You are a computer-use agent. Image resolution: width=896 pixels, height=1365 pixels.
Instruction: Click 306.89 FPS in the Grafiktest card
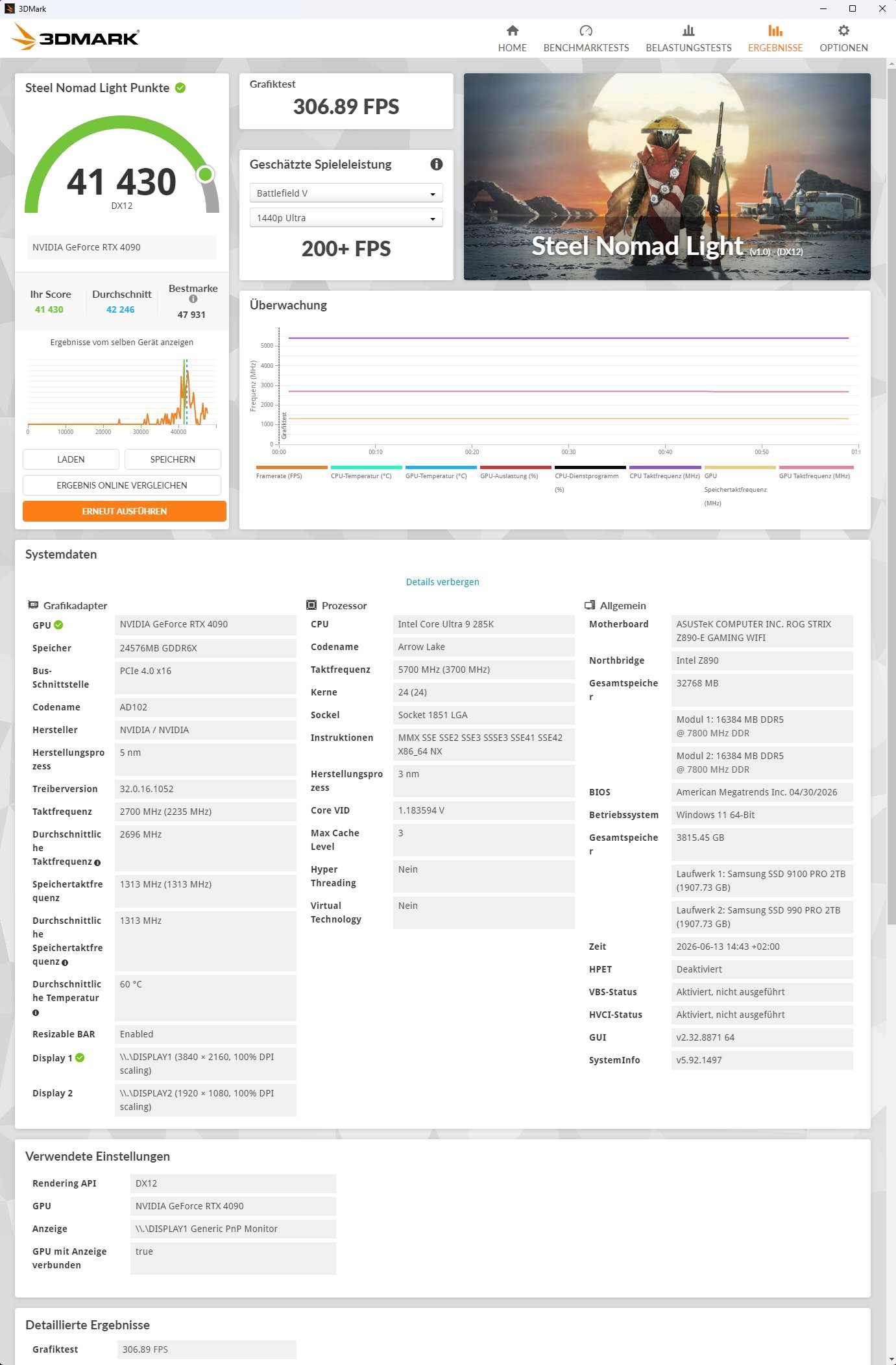tap(346, 107)
